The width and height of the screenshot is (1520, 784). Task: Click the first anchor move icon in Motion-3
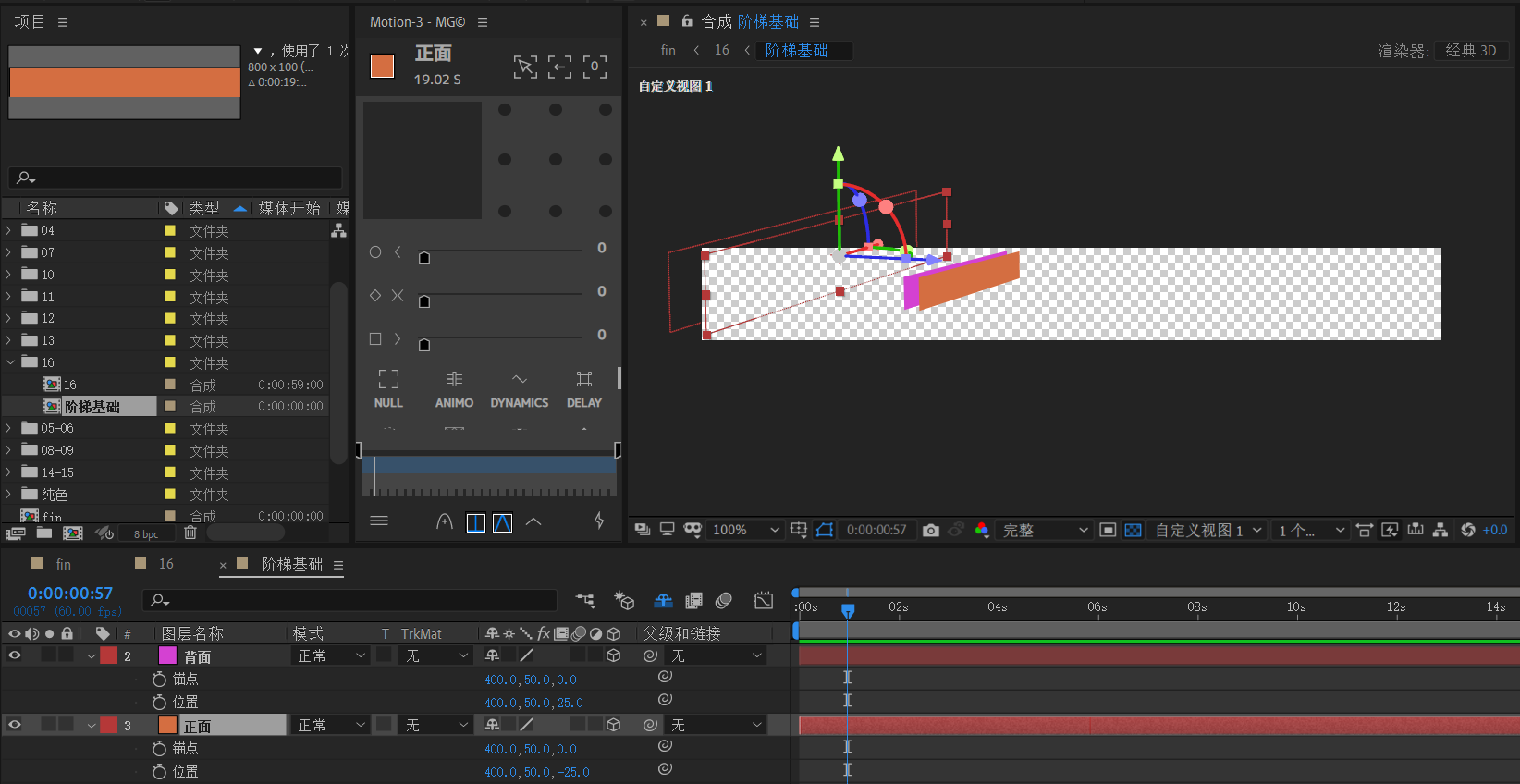(525, 67)
